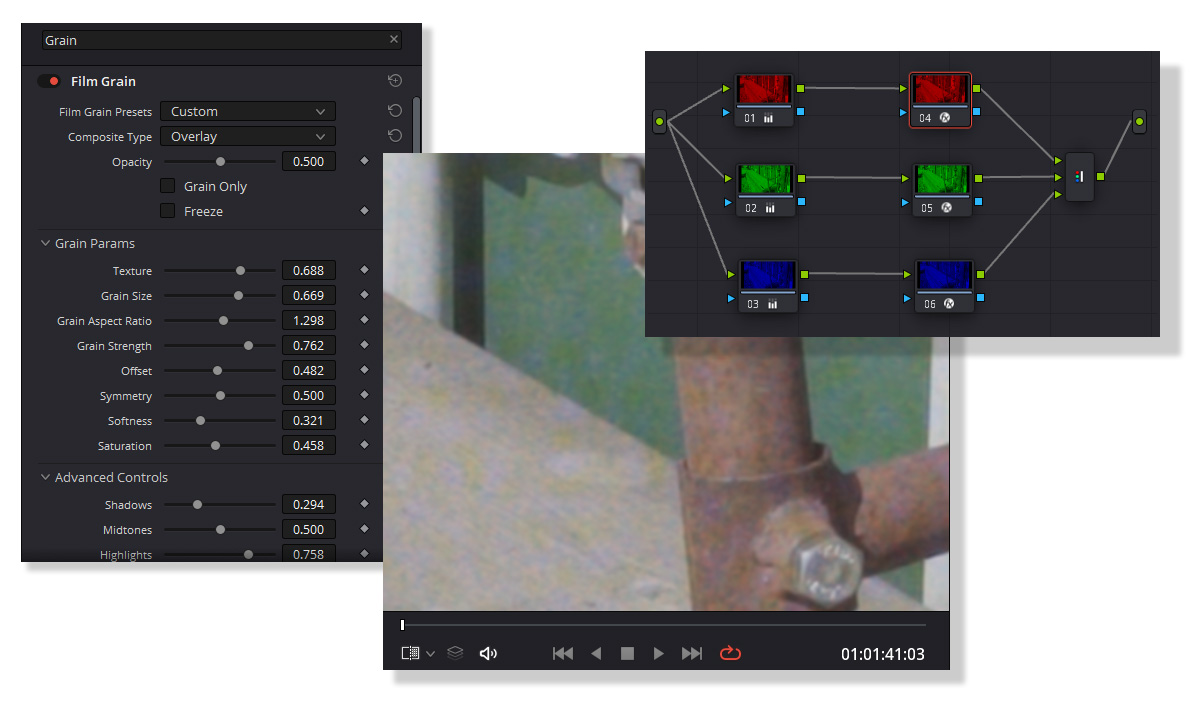This screenshot has width=1192, height=706.
Task: Toggle the Film Grain effect enable switch
Action: [49, 81]
